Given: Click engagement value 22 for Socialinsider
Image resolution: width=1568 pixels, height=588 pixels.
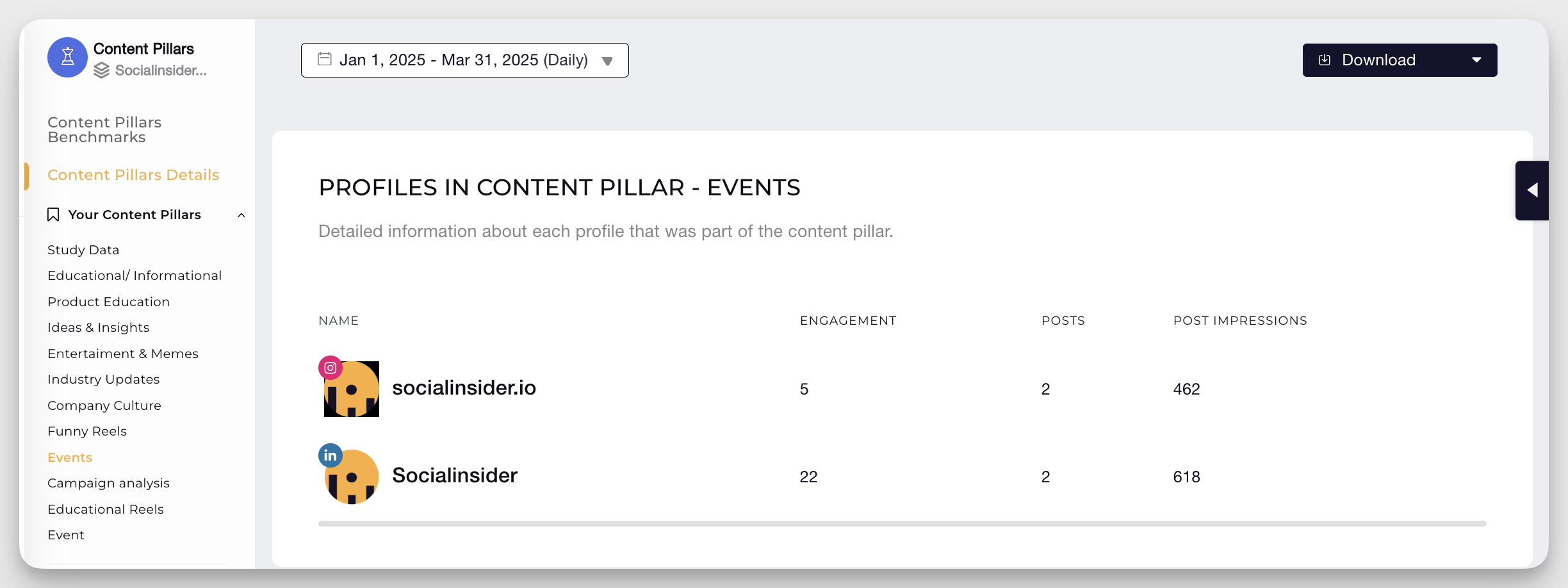Looking at the screenshot, I should (x=808, y=477).
